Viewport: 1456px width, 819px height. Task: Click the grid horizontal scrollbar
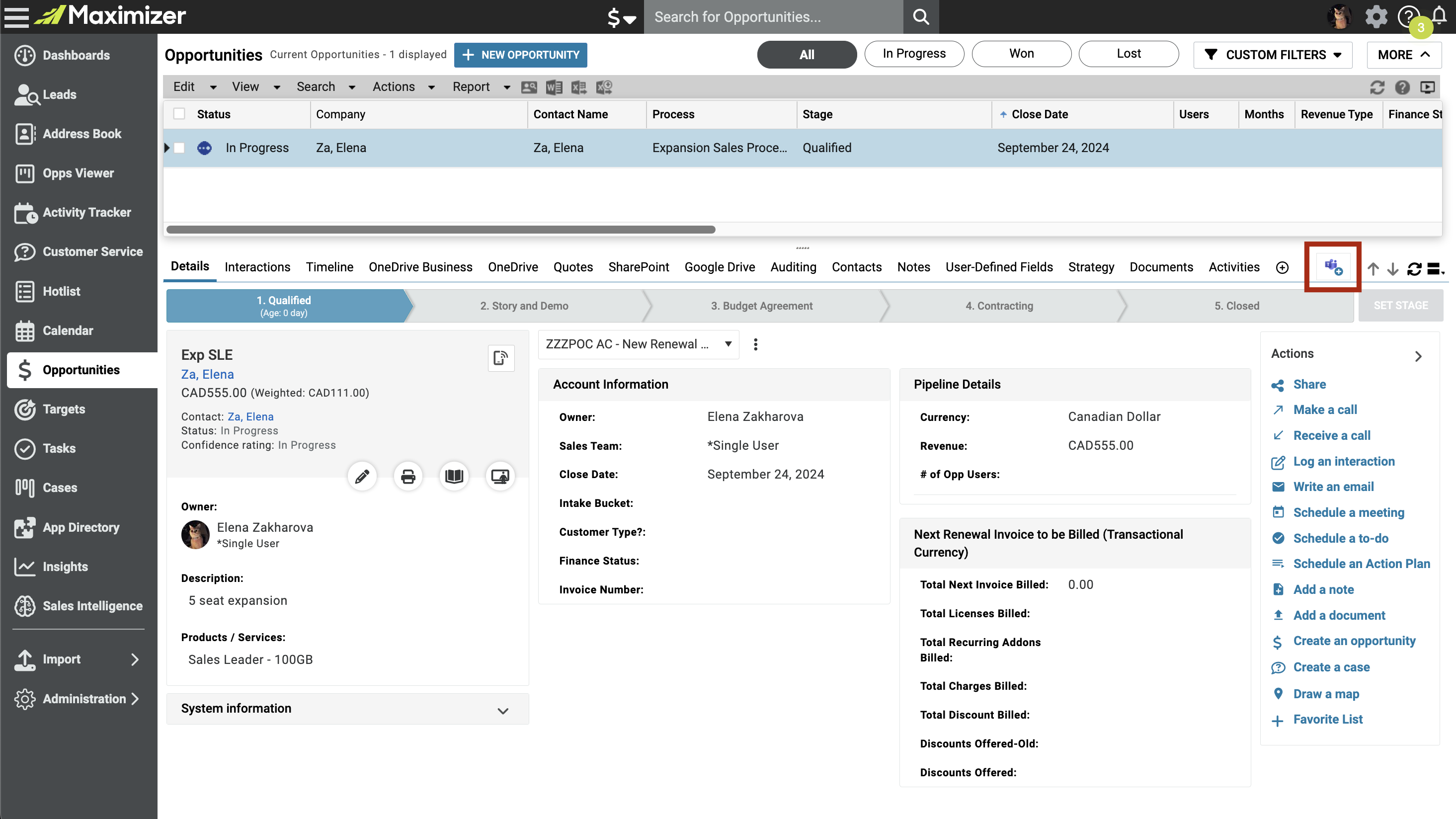pos(440,230)
